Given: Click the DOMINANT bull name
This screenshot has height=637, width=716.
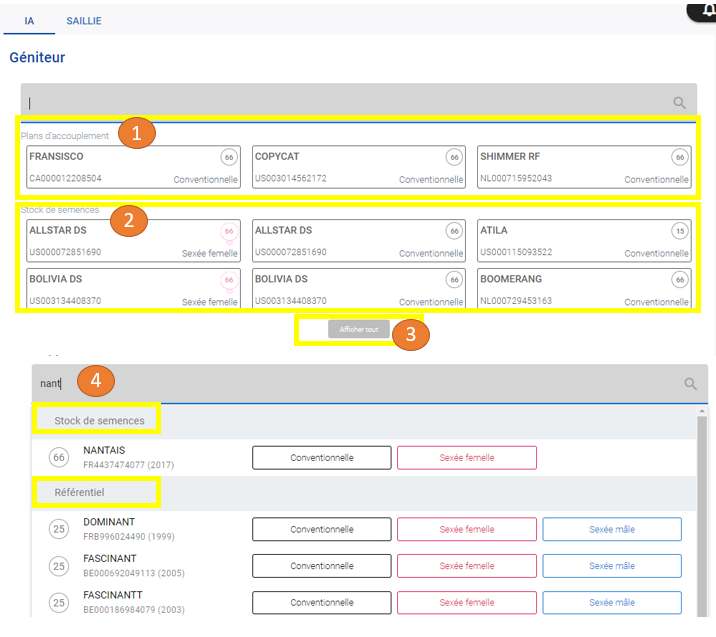Looking at the screenshot, I should [x=109, y=521].
